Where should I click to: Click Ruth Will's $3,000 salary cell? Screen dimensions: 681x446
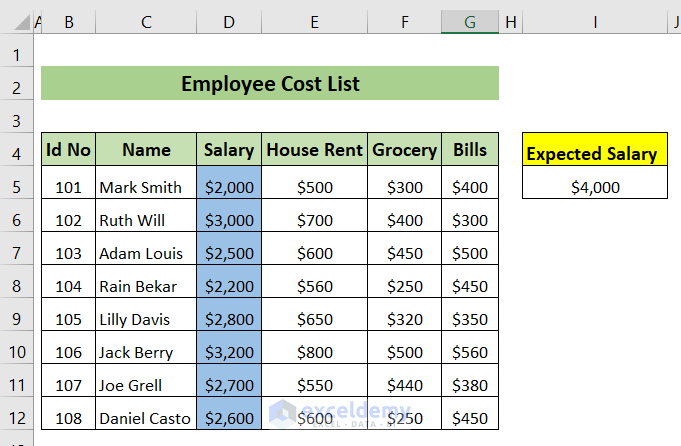point(229,220)
